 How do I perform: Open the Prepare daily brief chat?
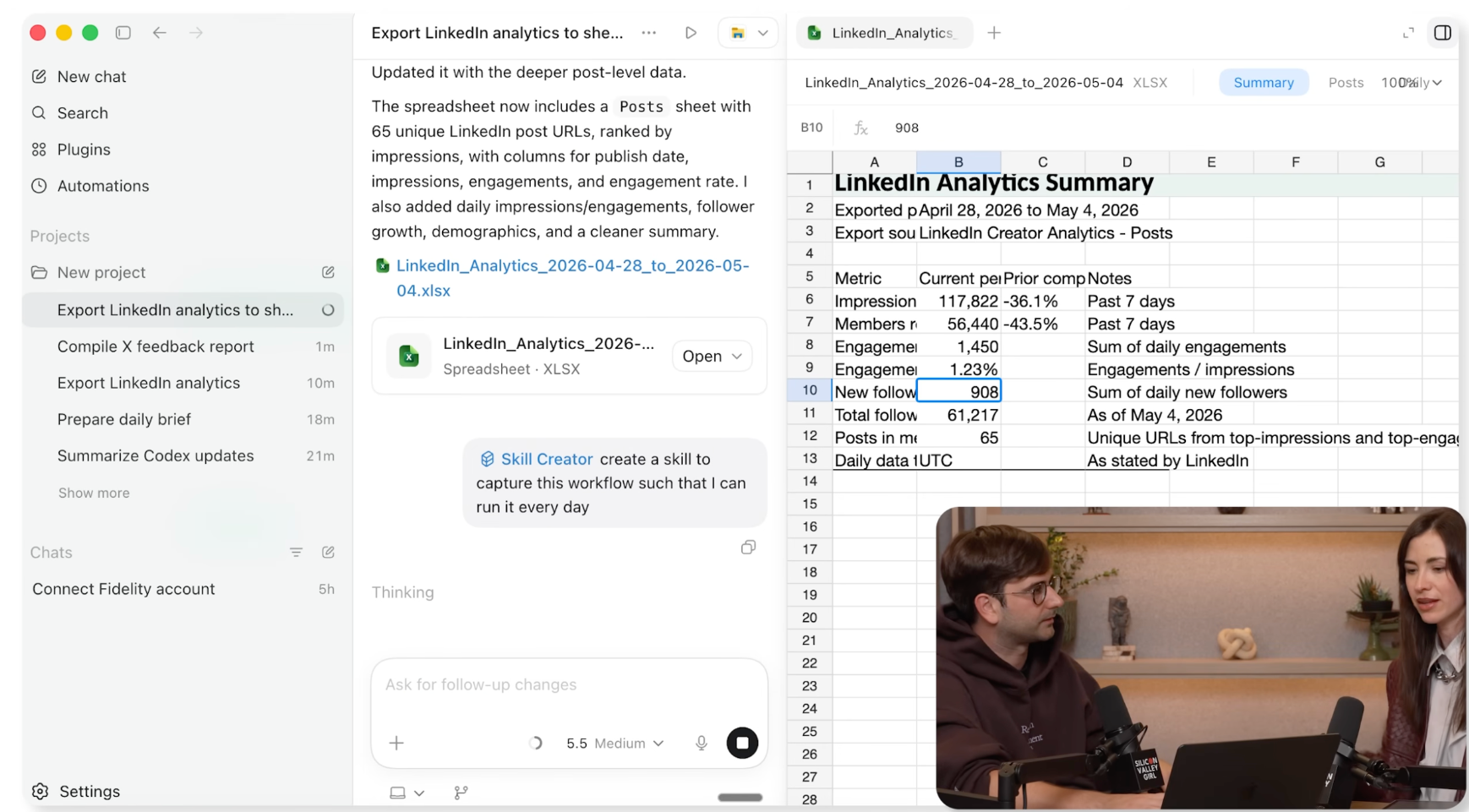[x=183, y=419]
